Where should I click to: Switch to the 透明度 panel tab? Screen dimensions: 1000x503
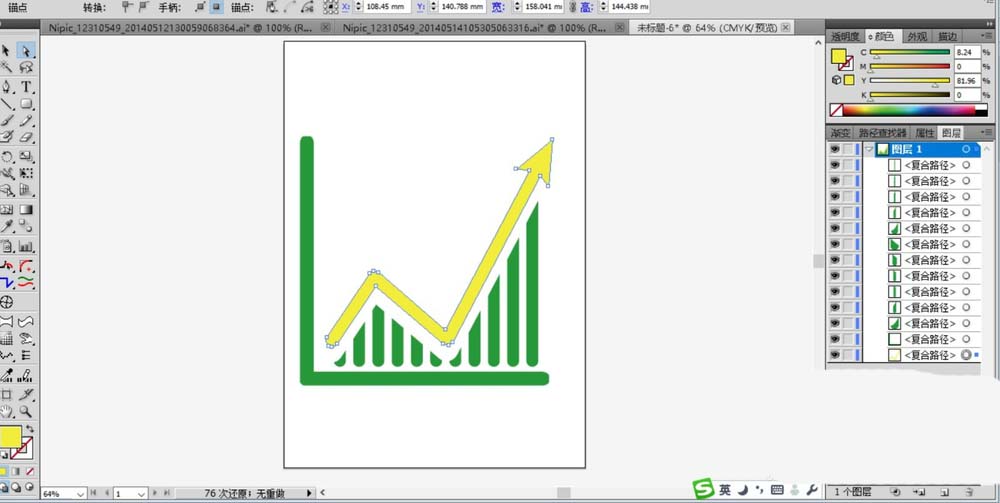click(x=846, y=37)
